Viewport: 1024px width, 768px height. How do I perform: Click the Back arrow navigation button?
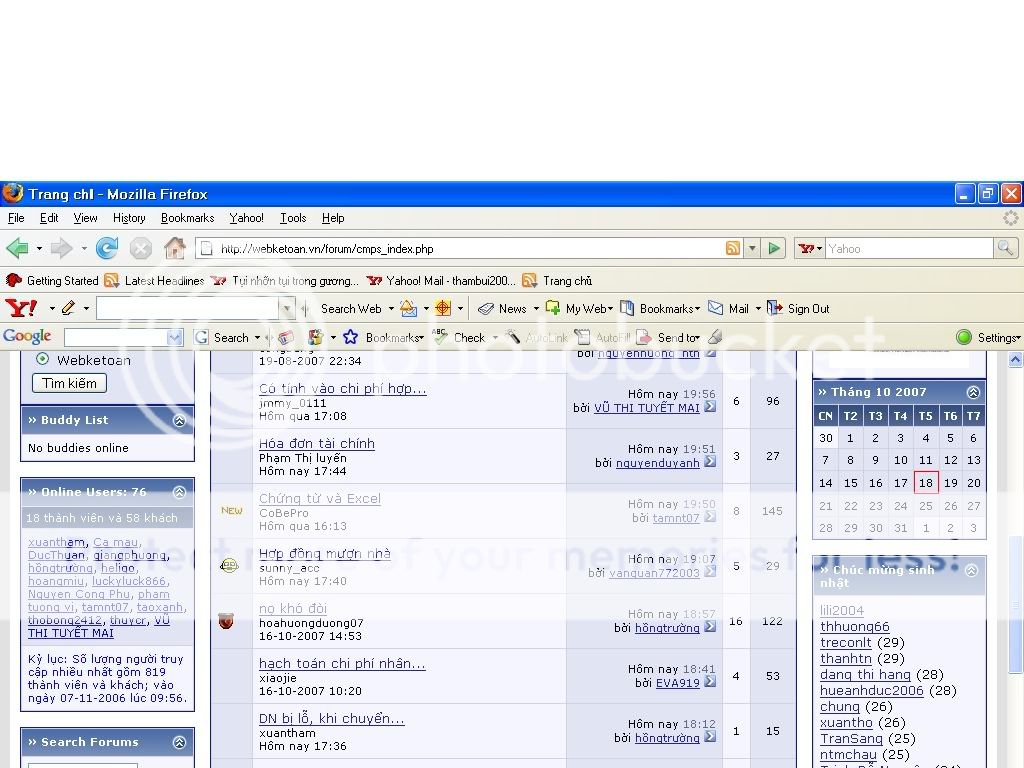tap(17, 248)
